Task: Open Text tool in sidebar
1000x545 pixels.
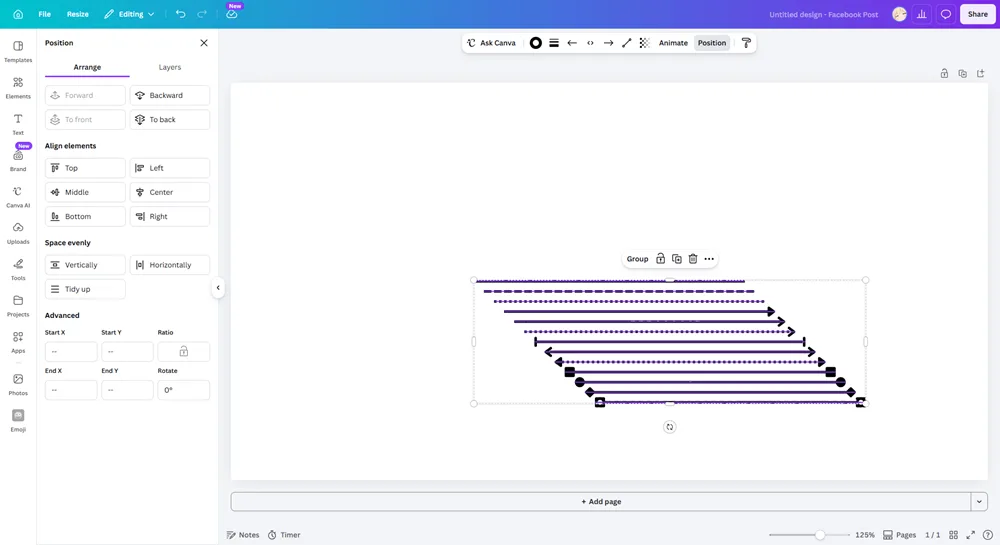Action: pos(18,124)
